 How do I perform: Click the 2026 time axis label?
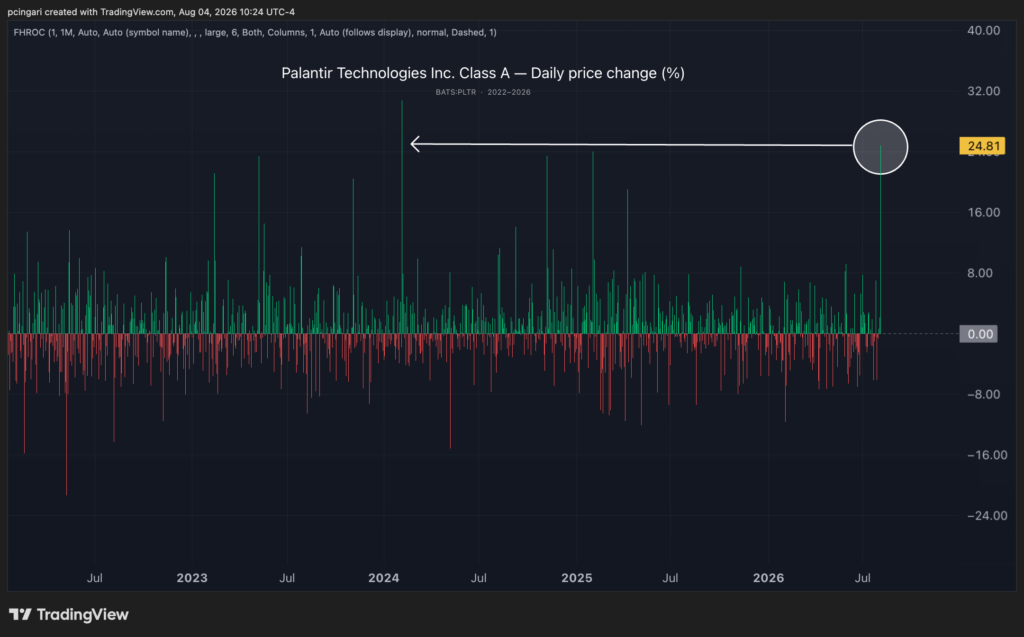pos(768,578)
